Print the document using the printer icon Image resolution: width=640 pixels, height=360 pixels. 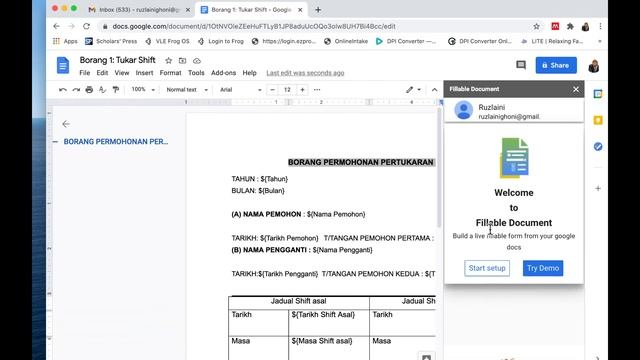(89, 90)
